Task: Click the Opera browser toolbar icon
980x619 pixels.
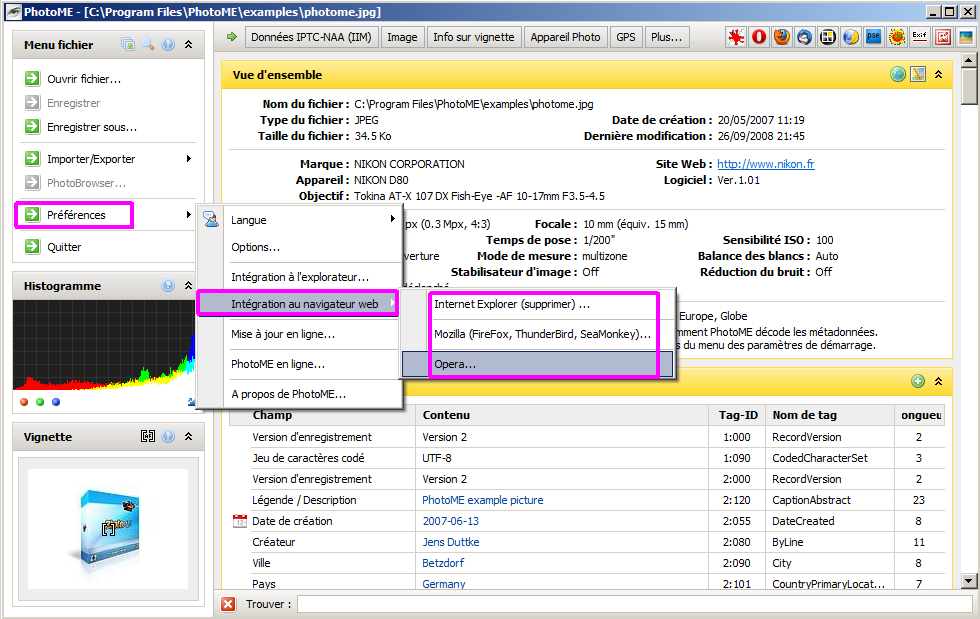Action: (x=759, y=38)
